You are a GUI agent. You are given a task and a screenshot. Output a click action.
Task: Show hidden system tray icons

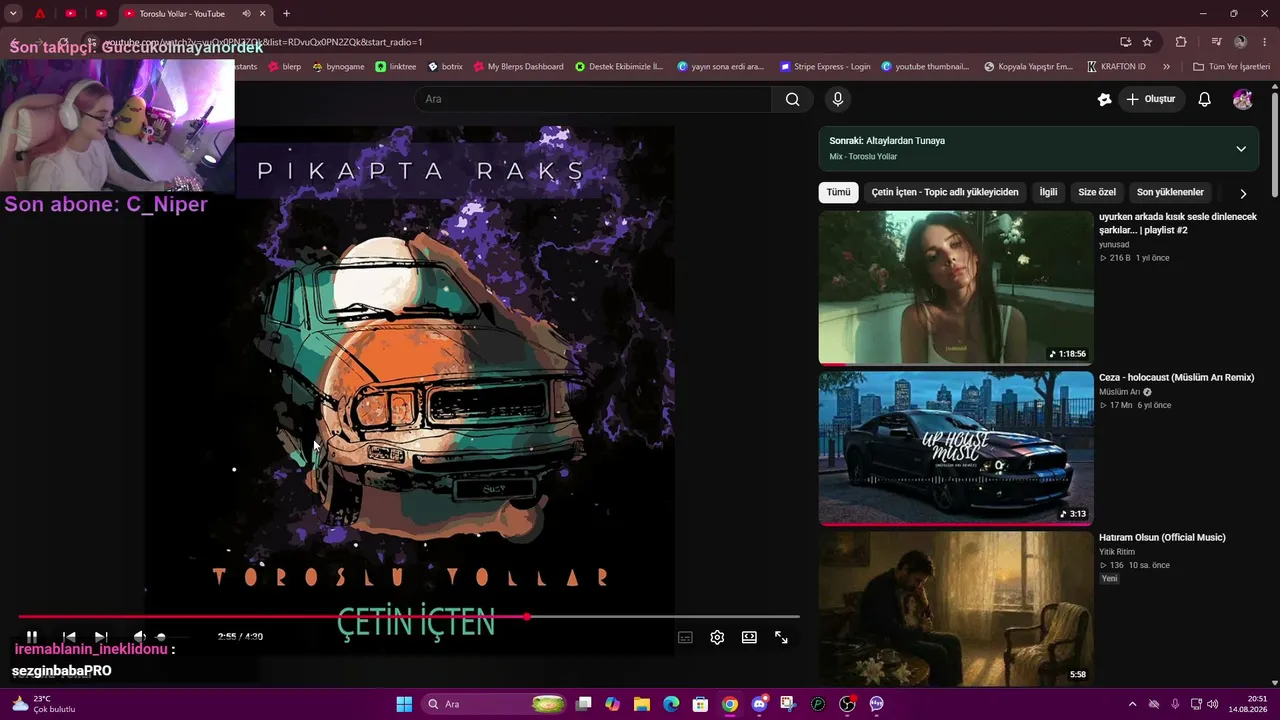coord(1131,704)
